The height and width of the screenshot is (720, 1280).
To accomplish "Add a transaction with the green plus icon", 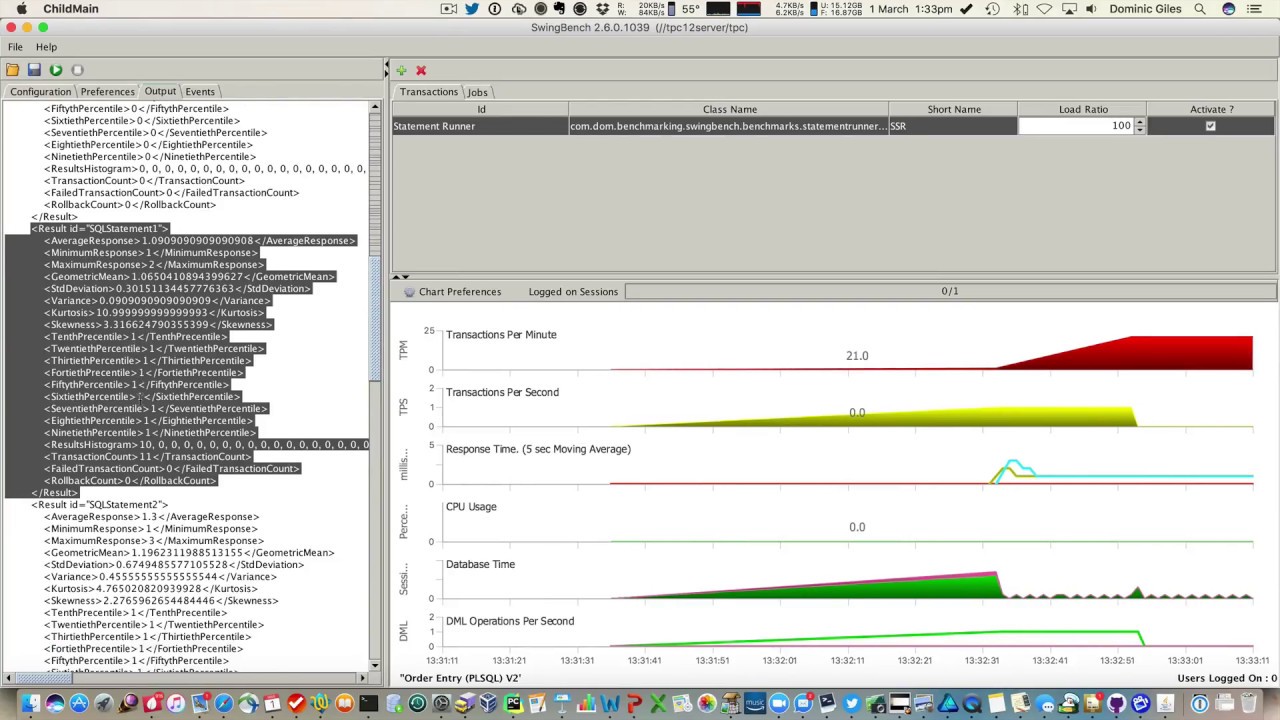I will (x=401, y=70).
